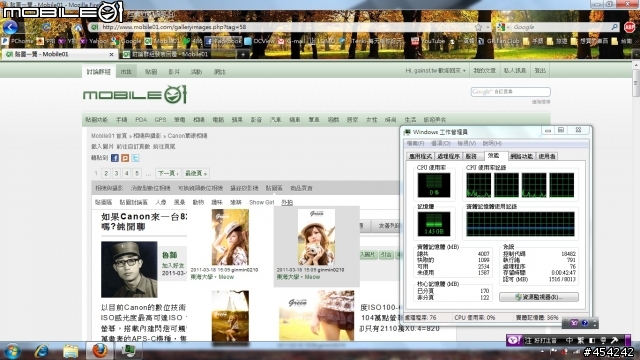Share to Twitter via the light blue icon
The height and width of the screenshot is (360, 640).
pos(135,158)
